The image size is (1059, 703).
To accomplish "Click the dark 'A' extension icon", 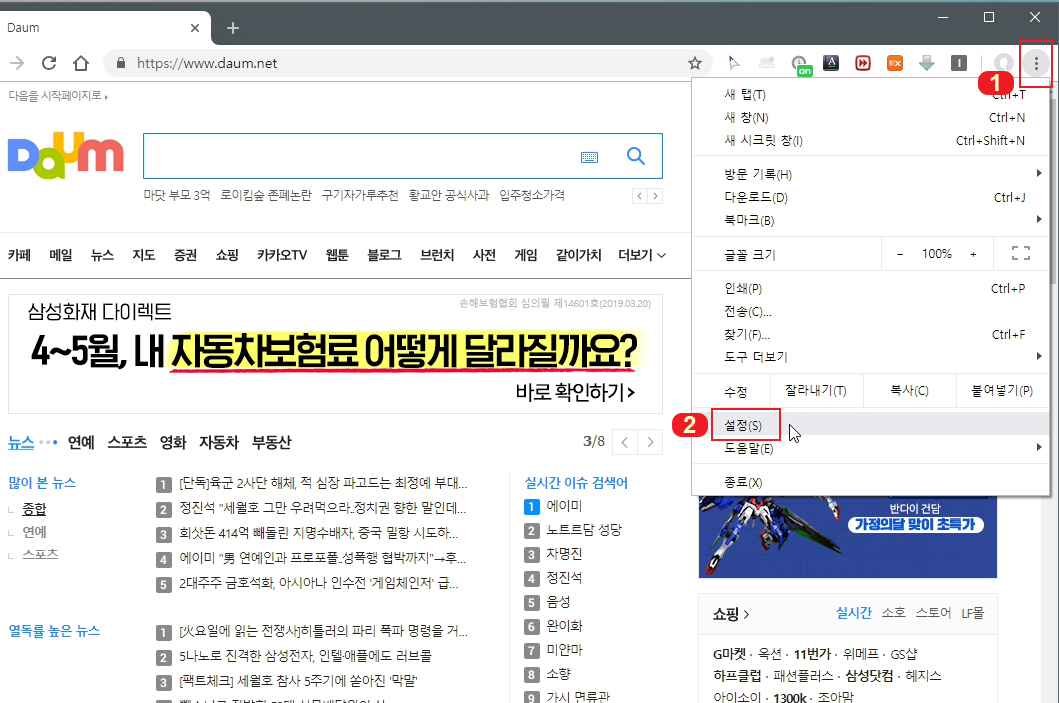I will [x=831, y=63].
